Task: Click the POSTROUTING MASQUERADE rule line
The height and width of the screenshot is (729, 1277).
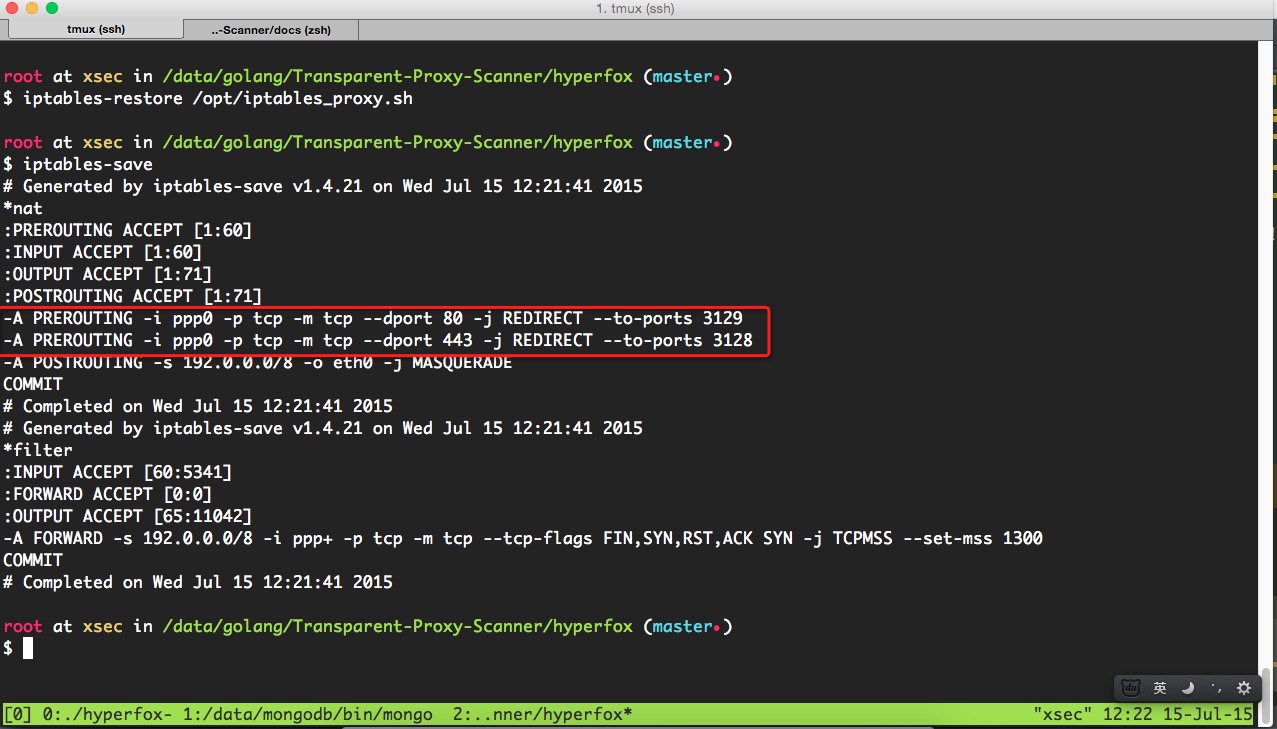Action: coord(258,363)
